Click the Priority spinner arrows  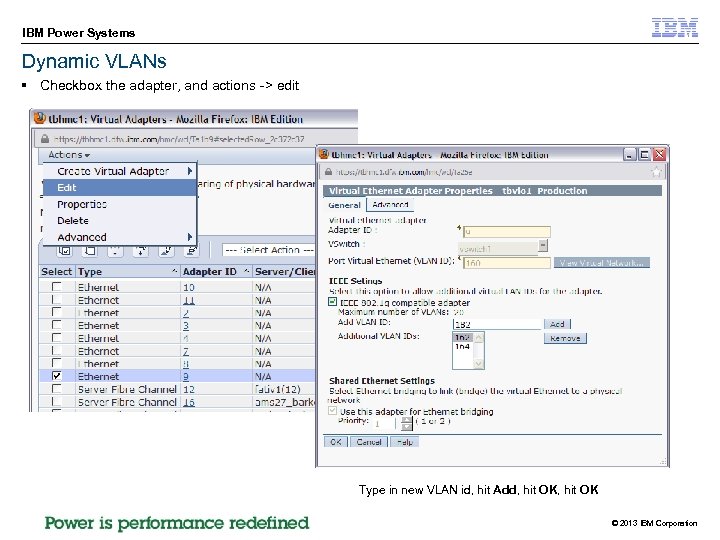click(406, 423)
